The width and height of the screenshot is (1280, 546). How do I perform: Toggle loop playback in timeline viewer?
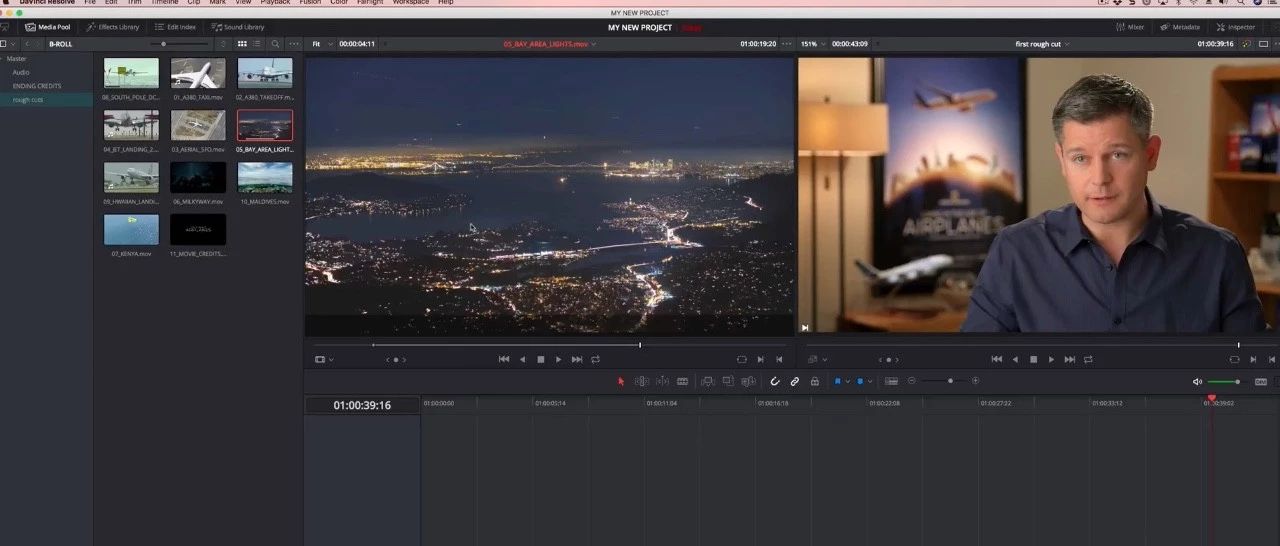click(1088, 359)
